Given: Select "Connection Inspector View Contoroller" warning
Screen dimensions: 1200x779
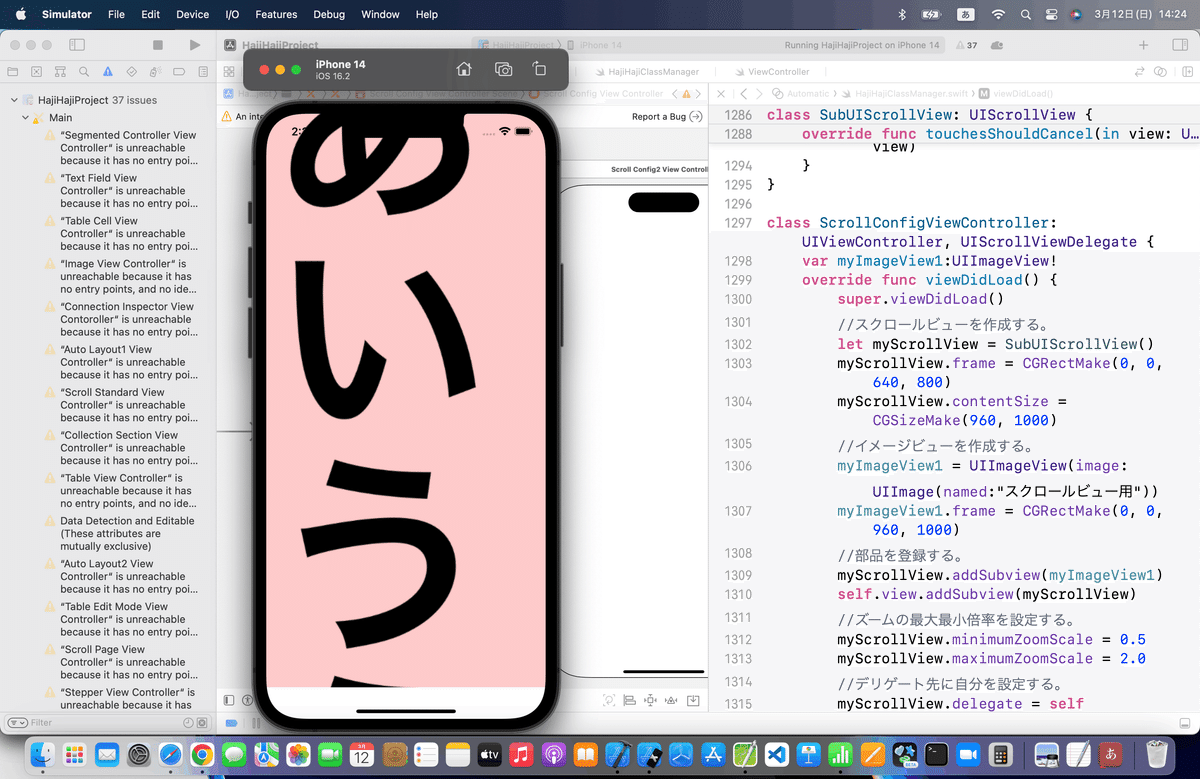Looking at the screenshot, I should (x=128, y=320).
